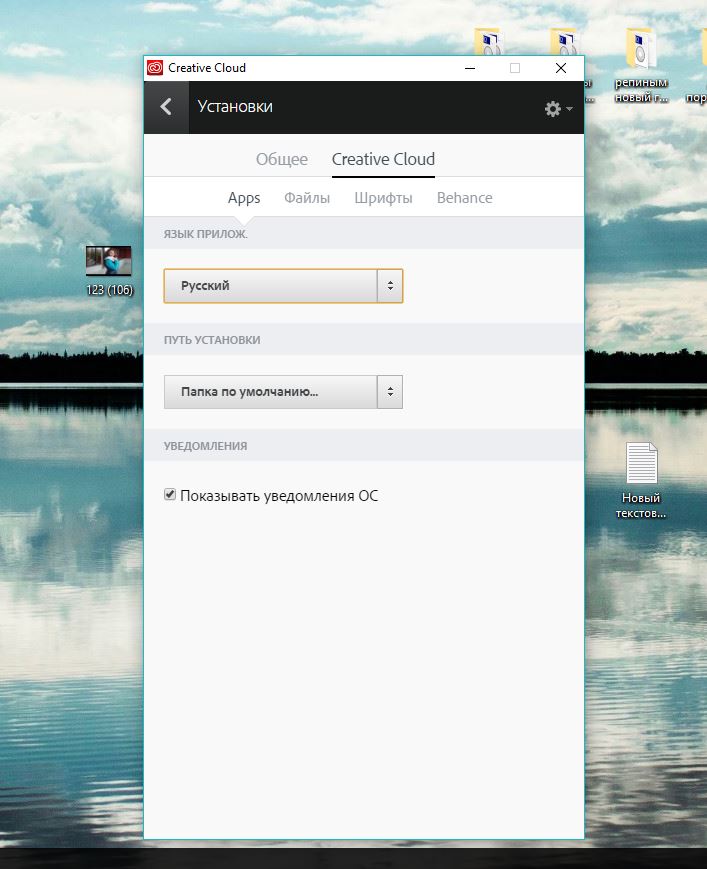This screenshot has width=707, height=869.
Task: Click the ПУТЬ УСТАНОВКИ section header
Action: click(212, 340)
